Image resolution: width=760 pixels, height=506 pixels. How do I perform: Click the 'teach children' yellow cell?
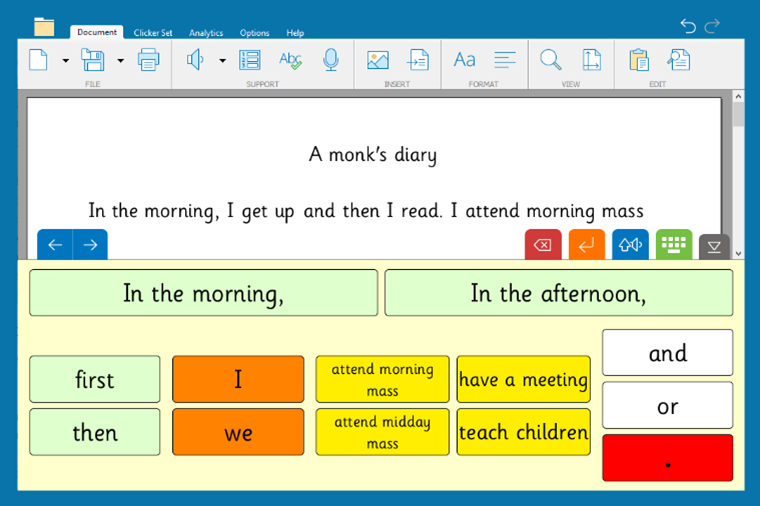523,432
